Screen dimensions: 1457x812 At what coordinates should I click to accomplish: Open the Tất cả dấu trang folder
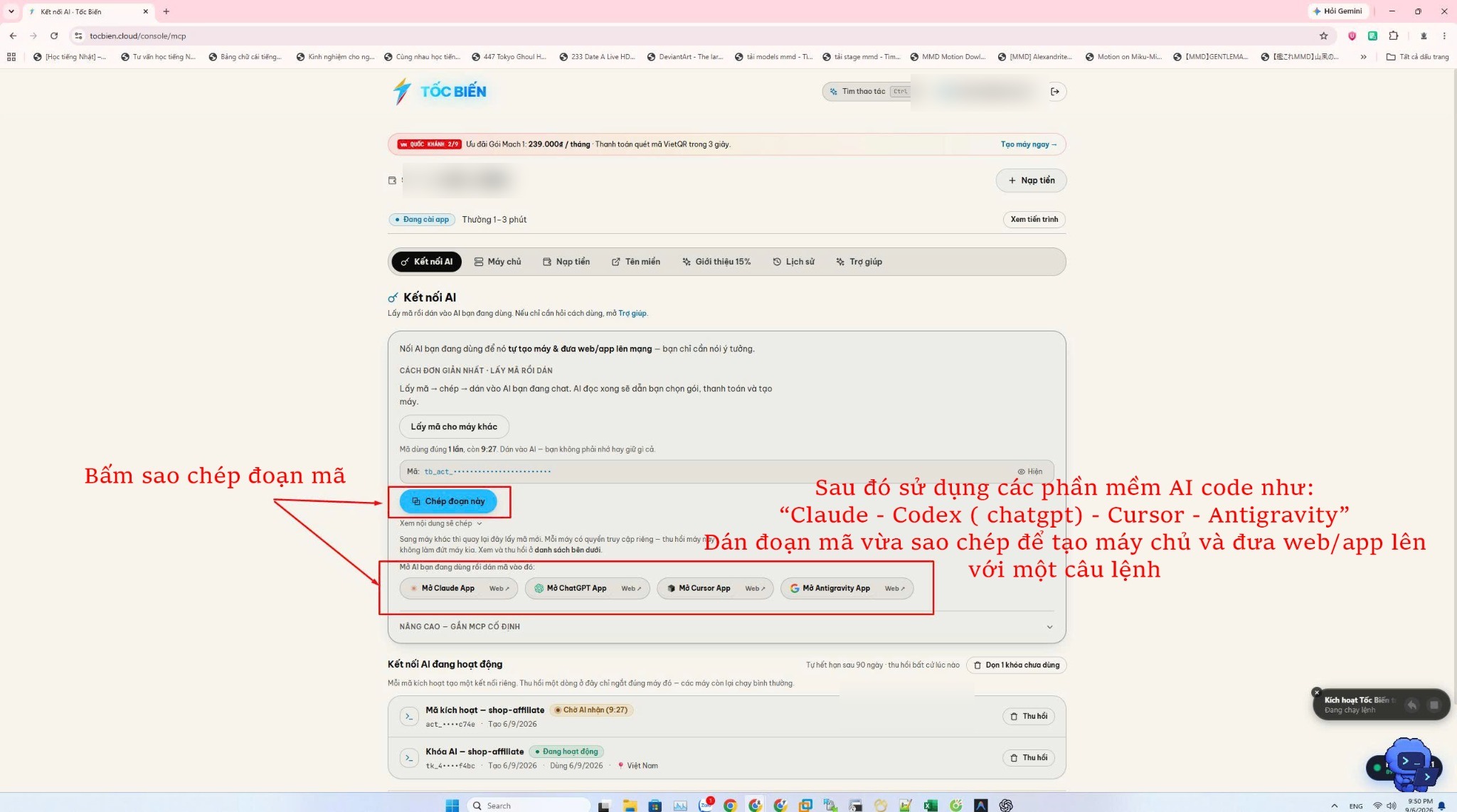tap(1417, 57)
